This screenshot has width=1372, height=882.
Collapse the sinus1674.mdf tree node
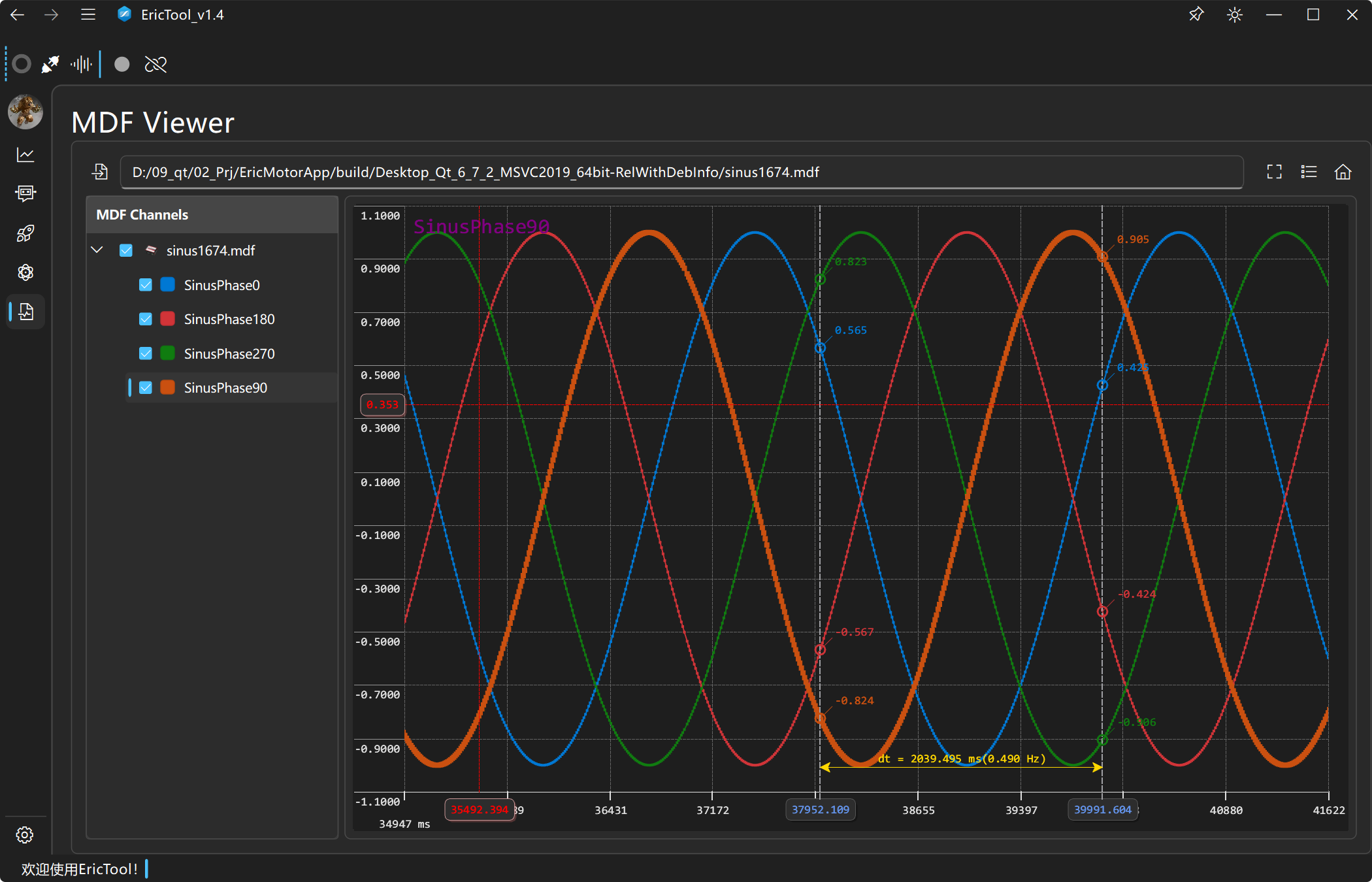pos(97,250)
